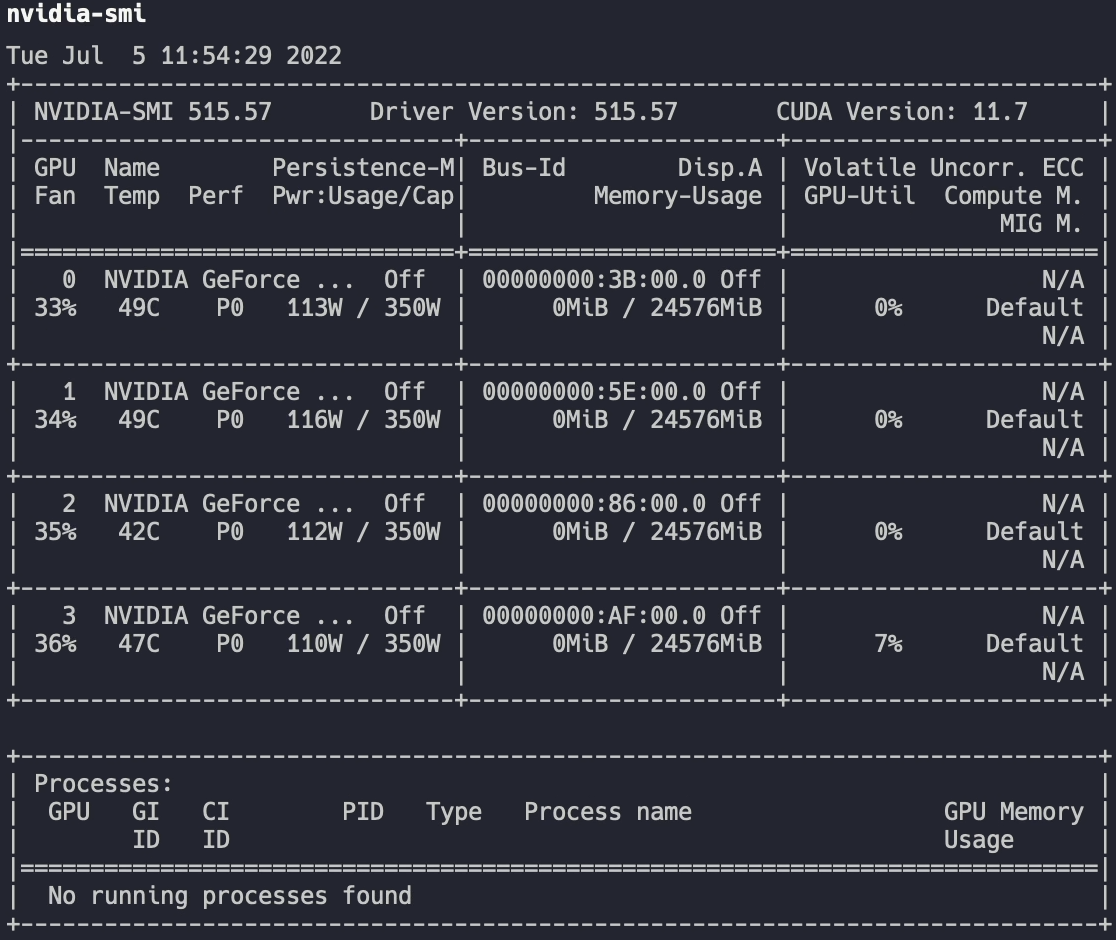Click the Driver Version: 515.57 text
1116x940 pixels.
[523, 112]
